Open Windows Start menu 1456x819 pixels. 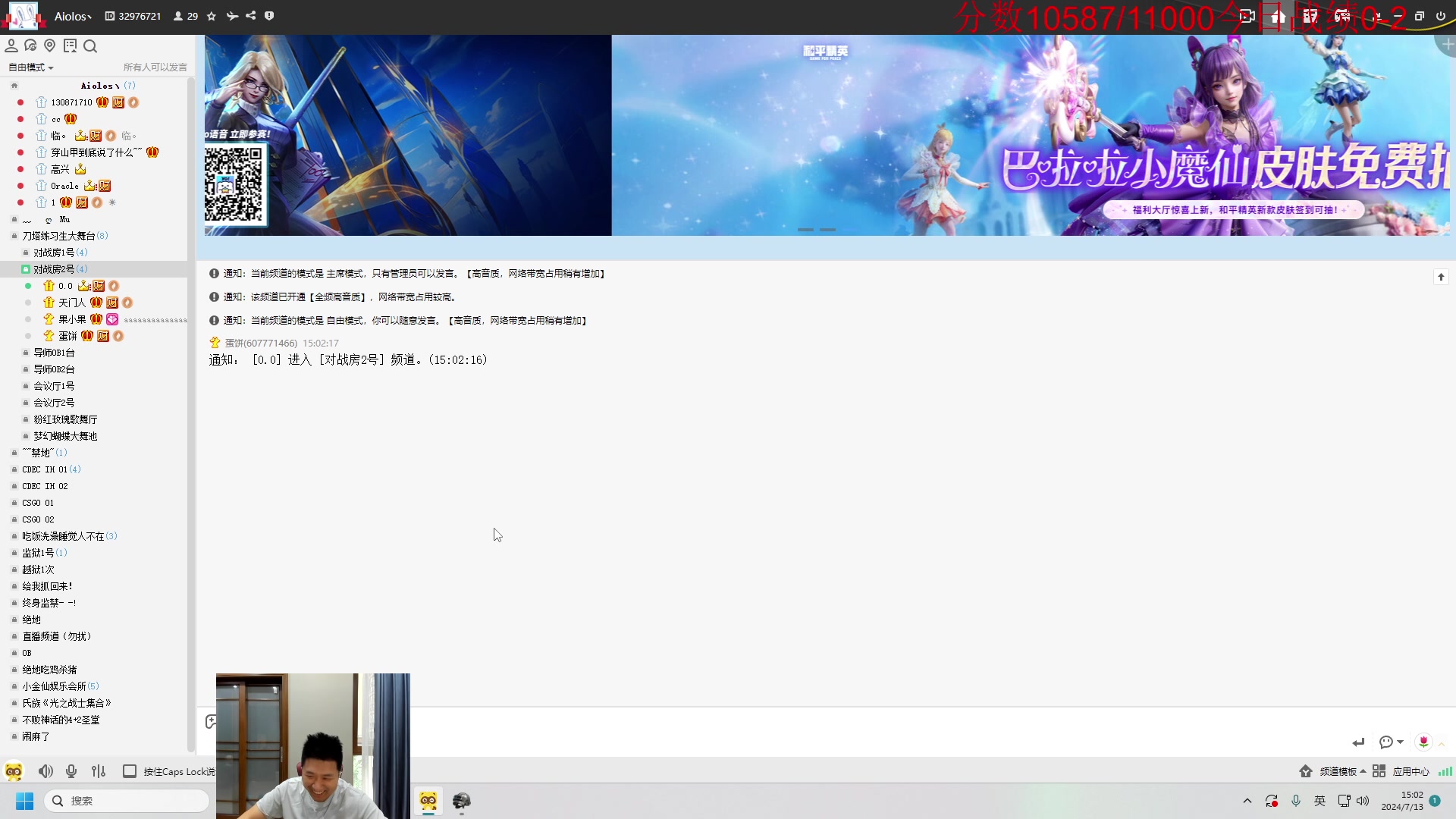[24, 801]
